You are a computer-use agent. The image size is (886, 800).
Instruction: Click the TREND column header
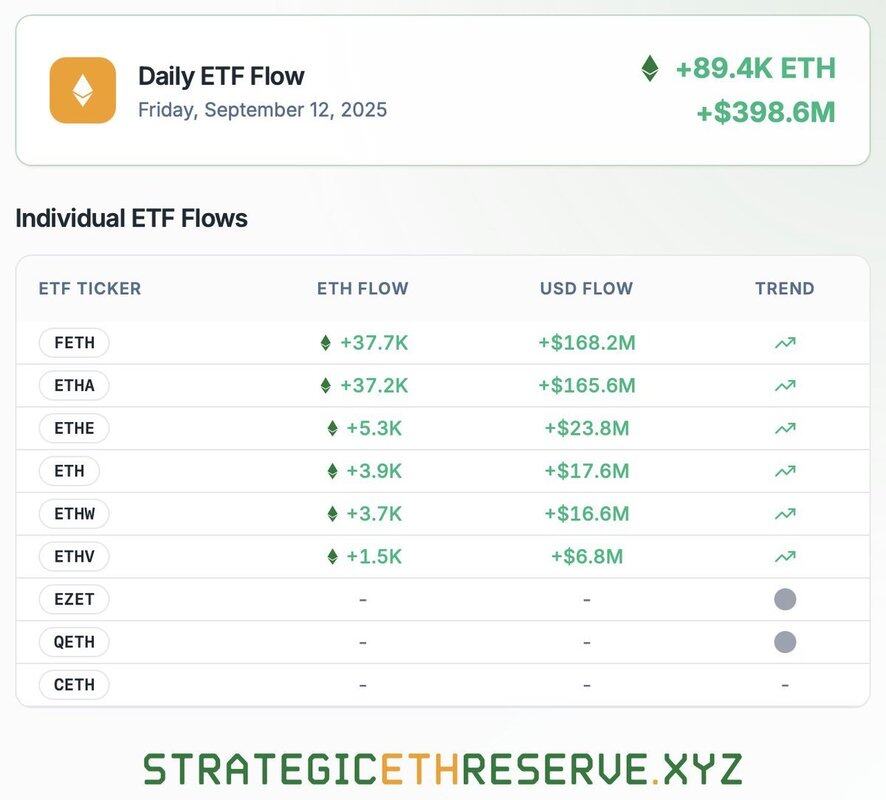coord(785,289)
